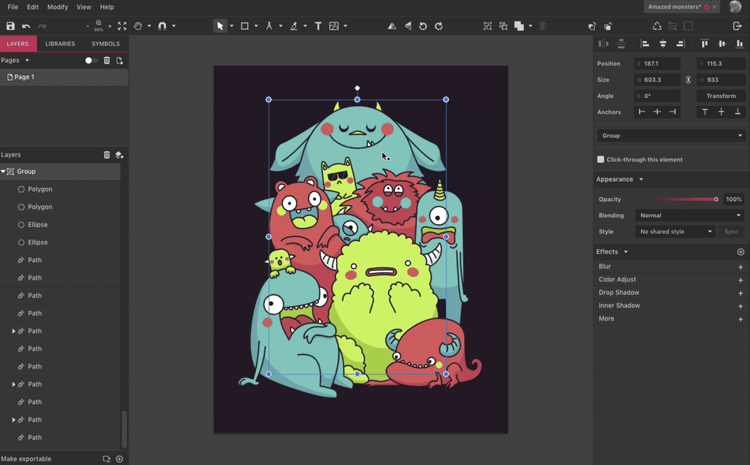Click the Fit to screen icon
The image size is (750, 465).
click(122, 26)
